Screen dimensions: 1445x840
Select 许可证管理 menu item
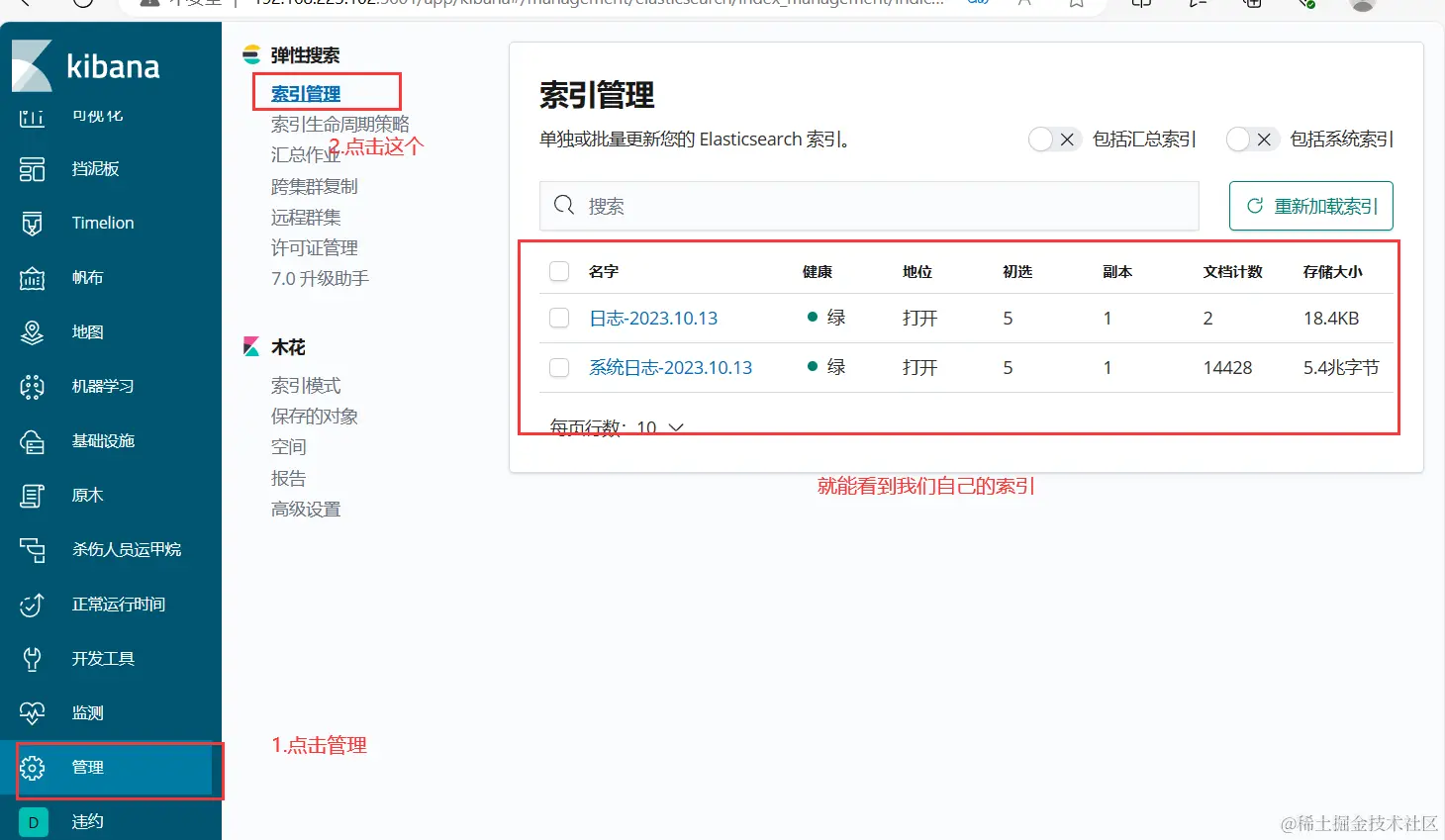click(315, 247)
